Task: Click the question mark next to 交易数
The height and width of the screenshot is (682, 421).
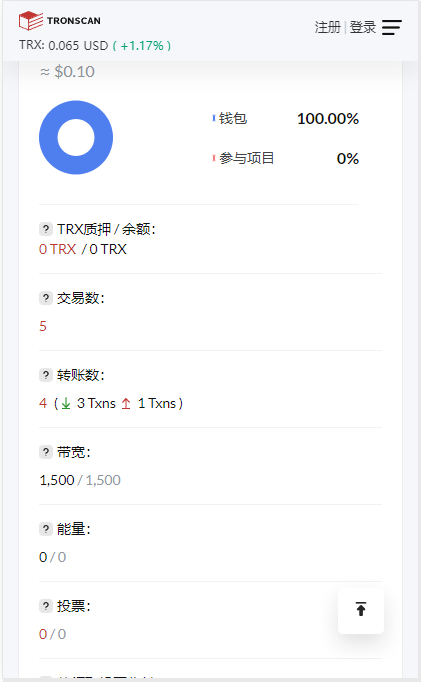Action: click(46, 298)
